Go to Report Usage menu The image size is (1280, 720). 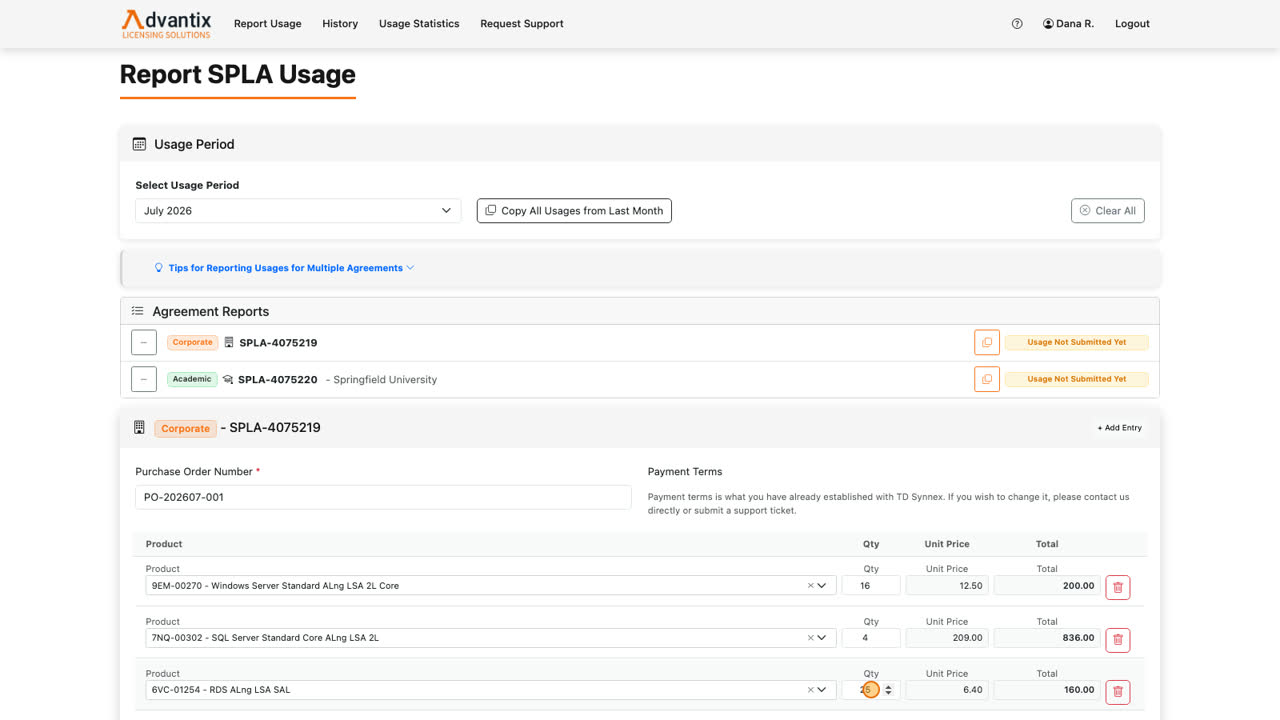pyautogui.click(x=267, y=24)
